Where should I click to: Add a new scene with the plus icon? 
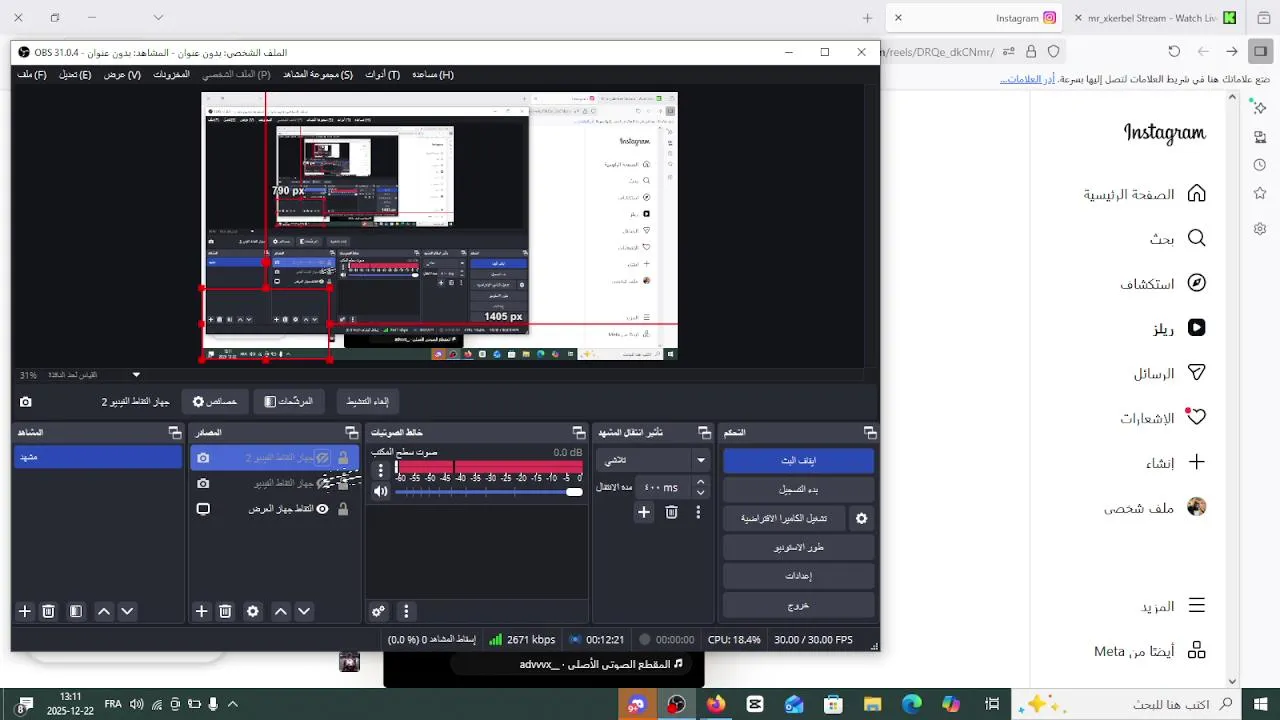coord(25,611)
